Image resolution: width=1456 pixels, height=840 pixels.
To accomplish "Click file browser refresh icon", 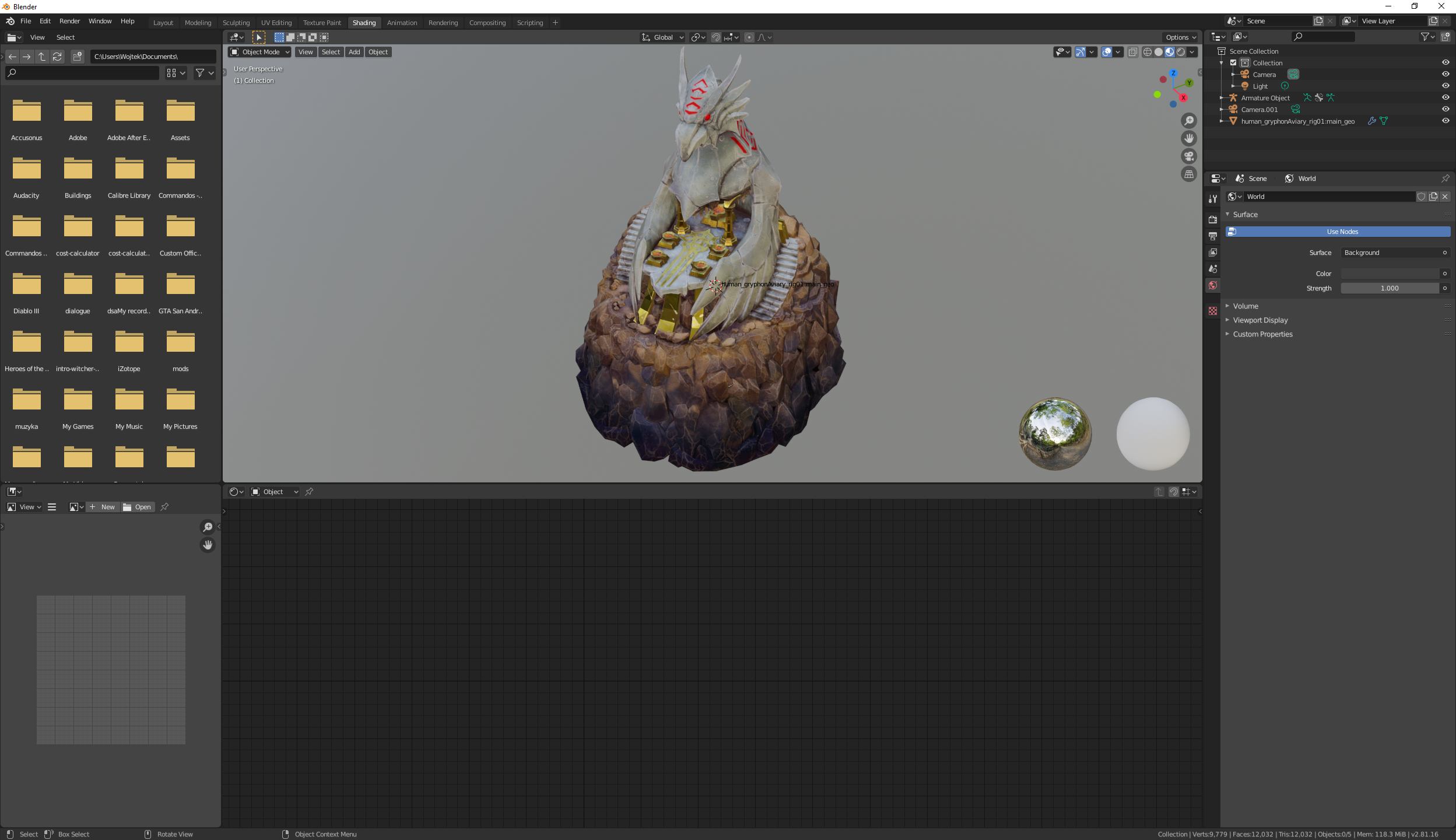I will point(57,57).
